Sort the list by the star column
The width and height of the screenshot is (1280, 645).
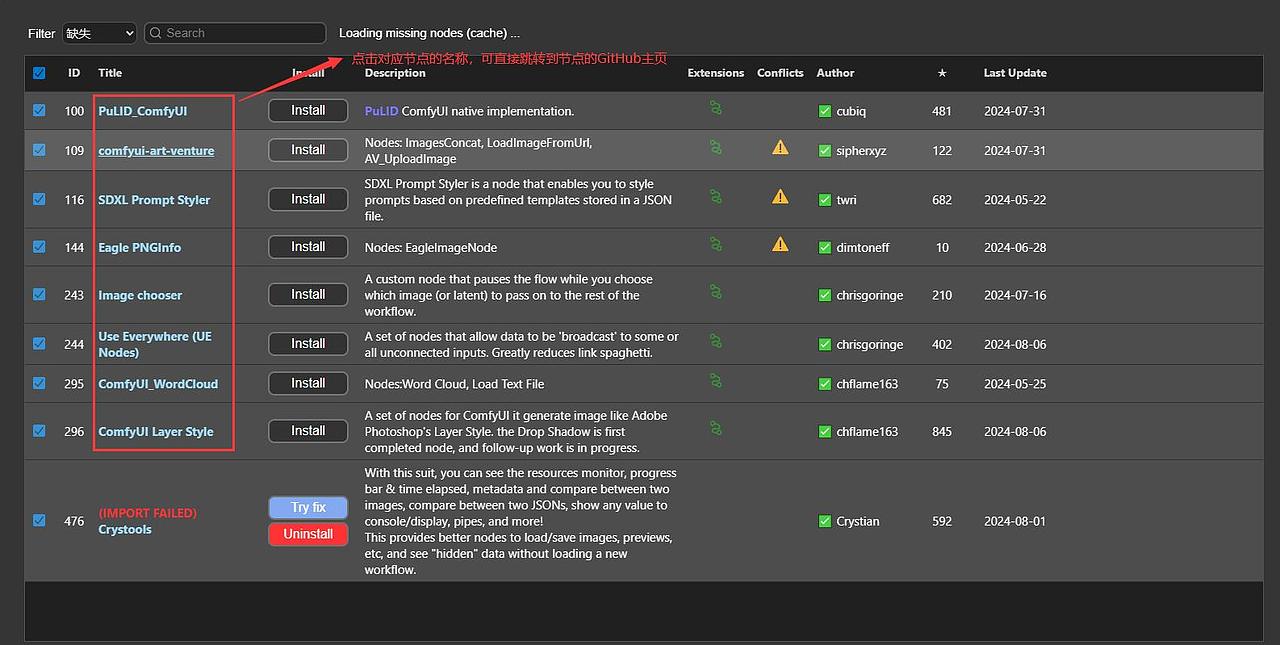point(942,73)
